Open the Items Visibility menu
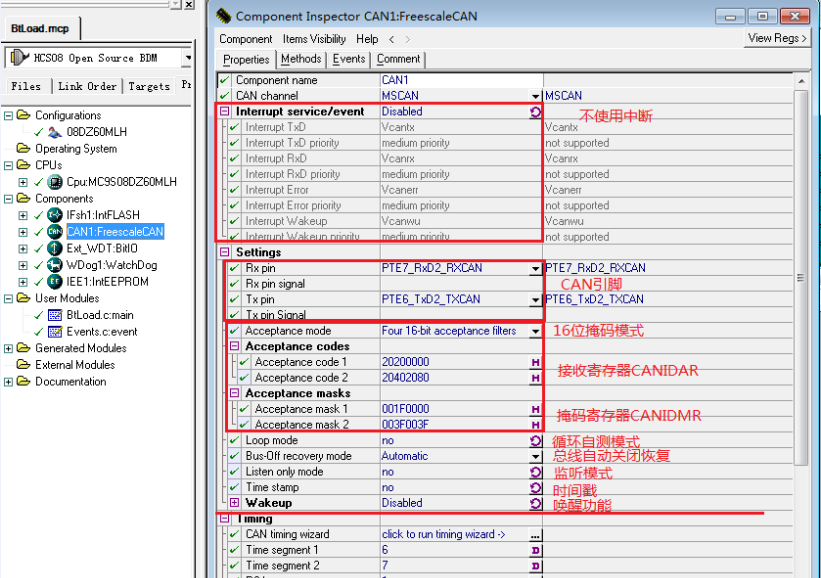 (314, 39)
